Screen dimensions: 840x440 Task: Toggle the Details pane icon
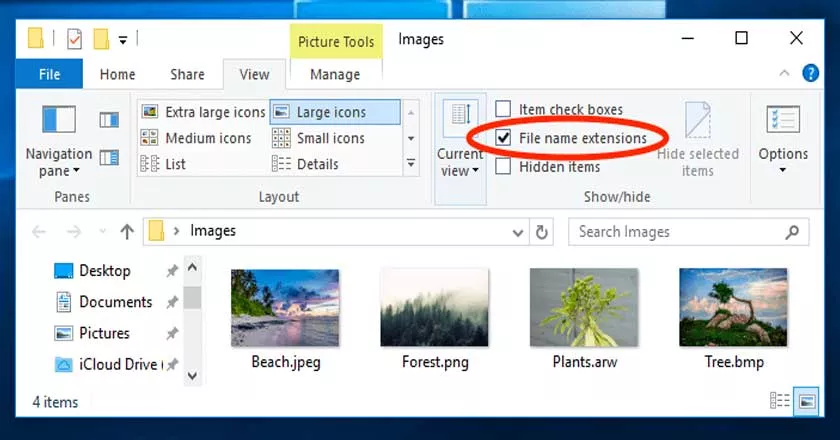tap(109, 158)
